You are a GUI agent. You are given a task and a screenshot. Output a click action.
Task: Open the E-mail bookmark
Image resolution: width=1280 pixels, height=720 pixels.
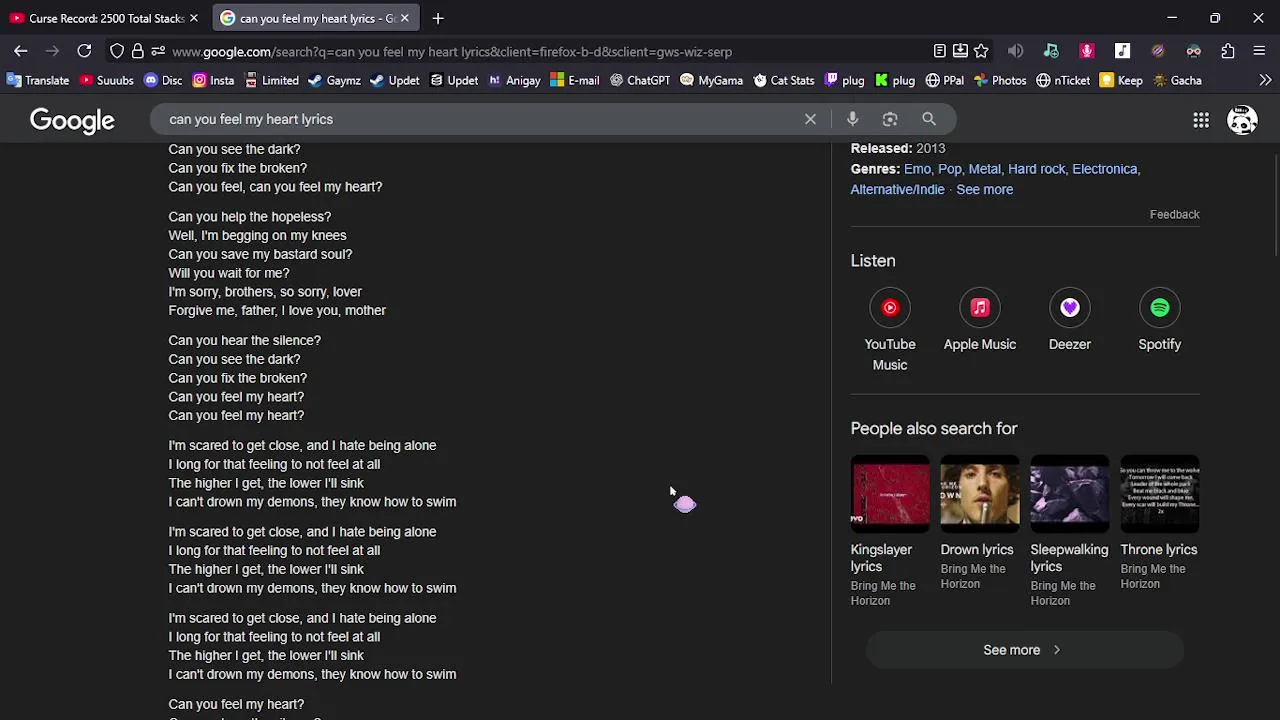point(575,80)
